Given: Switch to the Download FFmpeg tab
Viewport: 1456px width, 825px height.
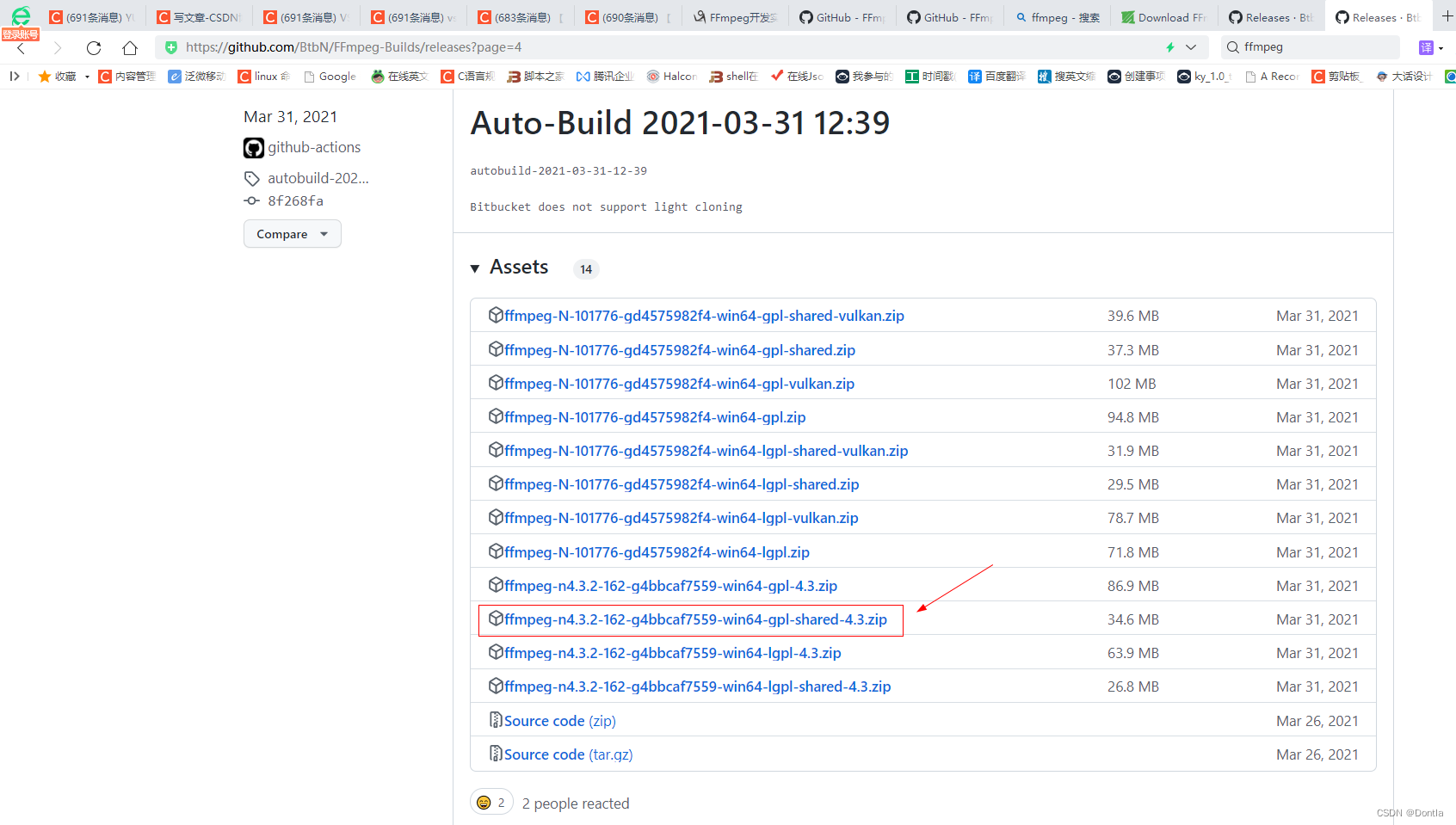Looking at the screenshot, I should point(1164,17).
